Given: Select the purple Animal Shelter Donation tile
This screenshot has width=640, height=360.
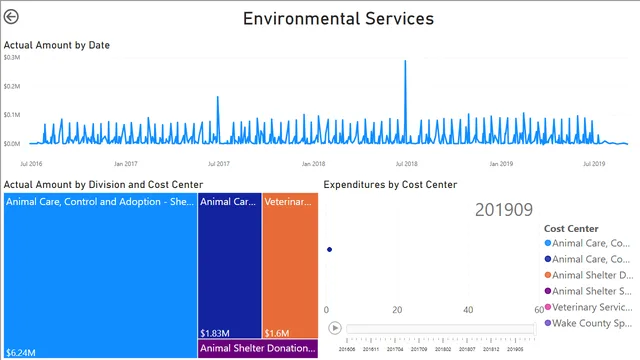Looking at the screenshot, I should coord(258,349).
